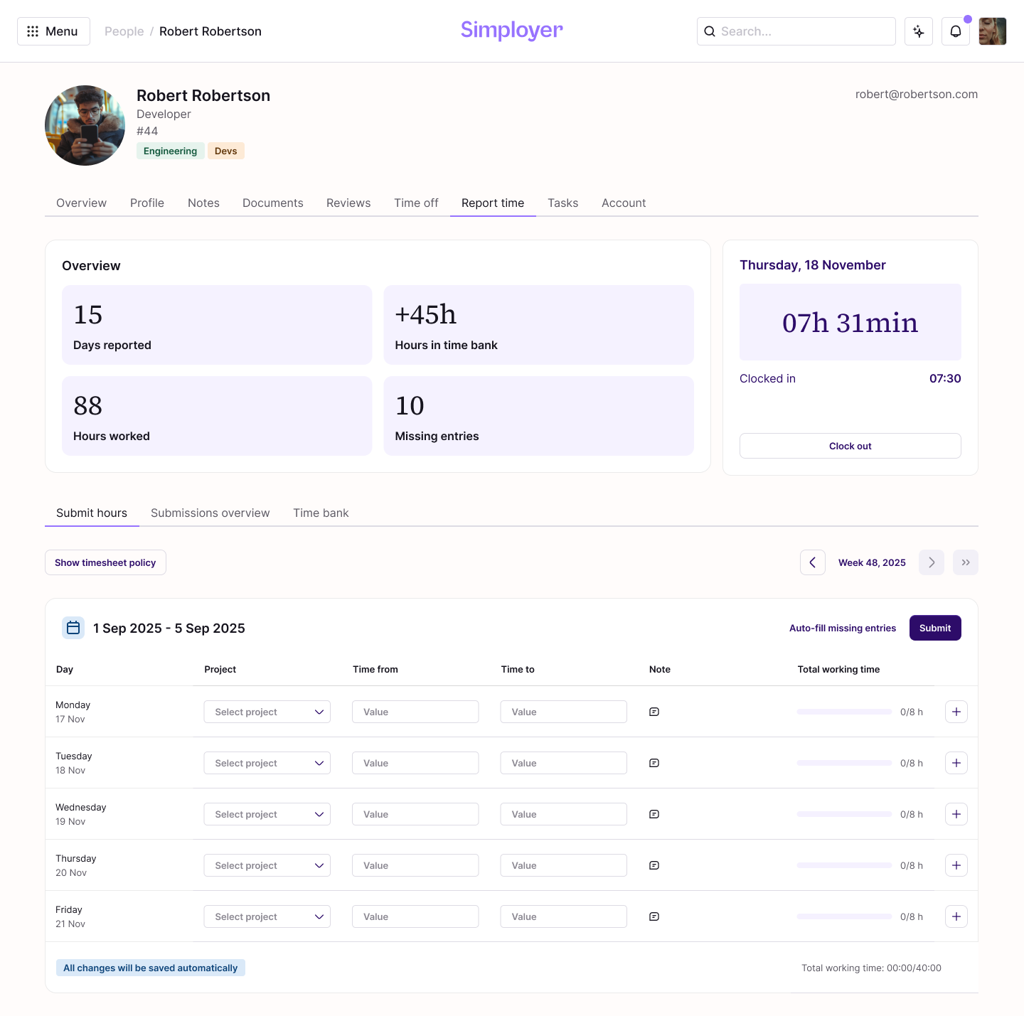Add a note for Tuesday
1024x1016 pixels.
654,763
